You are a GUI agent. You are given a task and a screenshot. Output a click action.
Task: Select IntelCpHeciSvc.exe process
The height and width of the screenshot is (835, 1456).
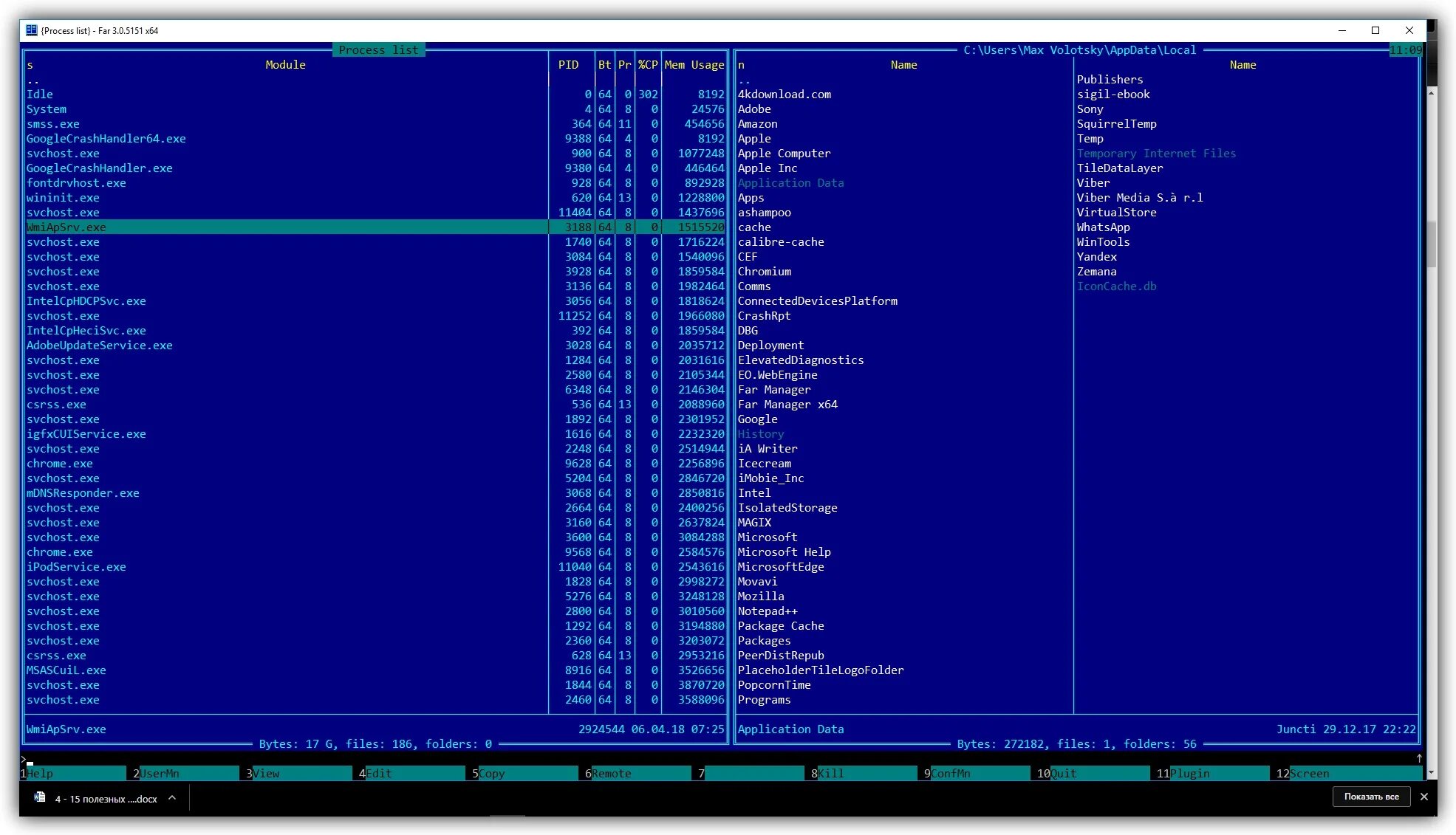(x=375, y=331)
